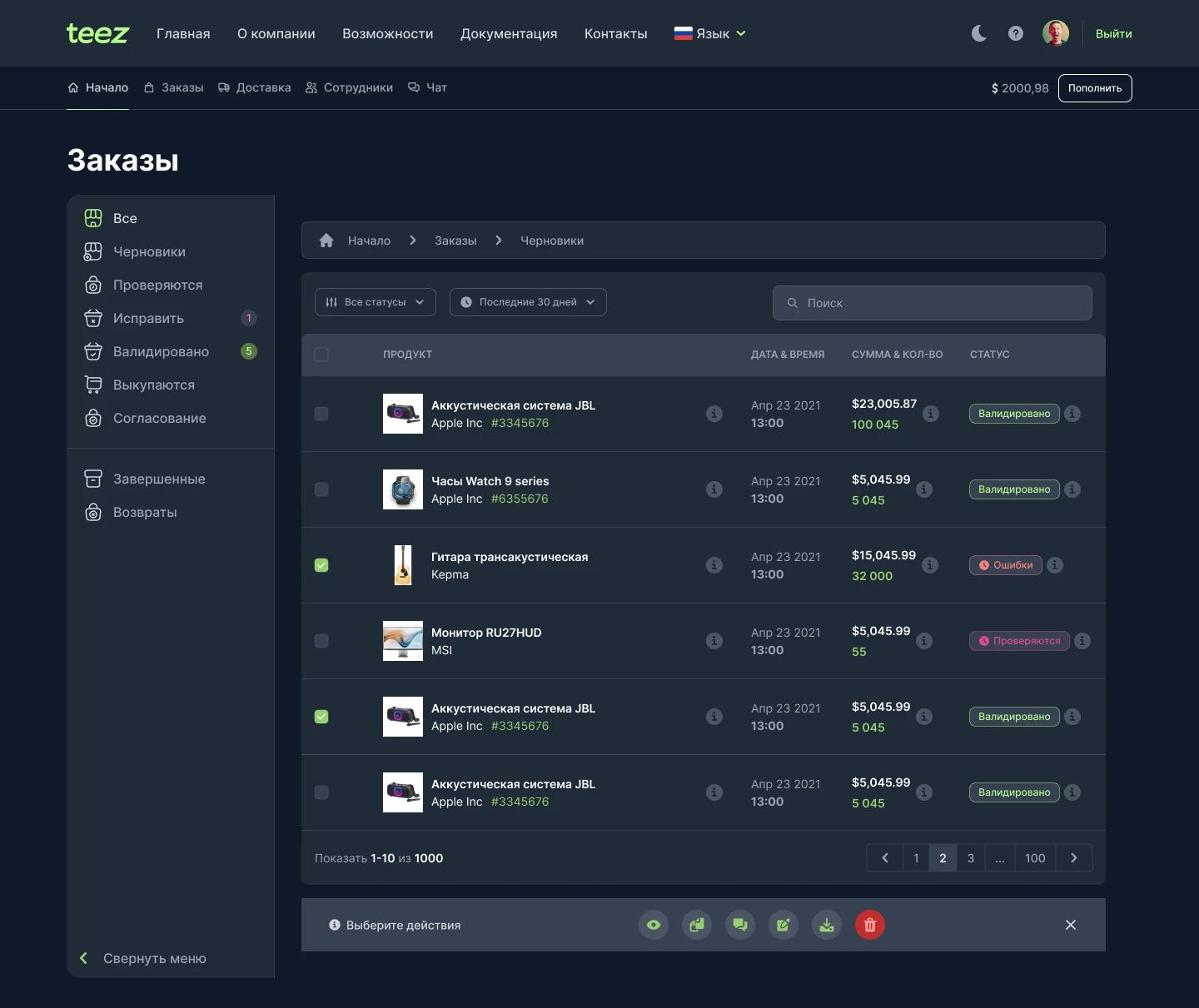Go to page 3 in pagination
Image resolution: width=1199 pixels, height=1008 pixels.
(x=971, y=858)
